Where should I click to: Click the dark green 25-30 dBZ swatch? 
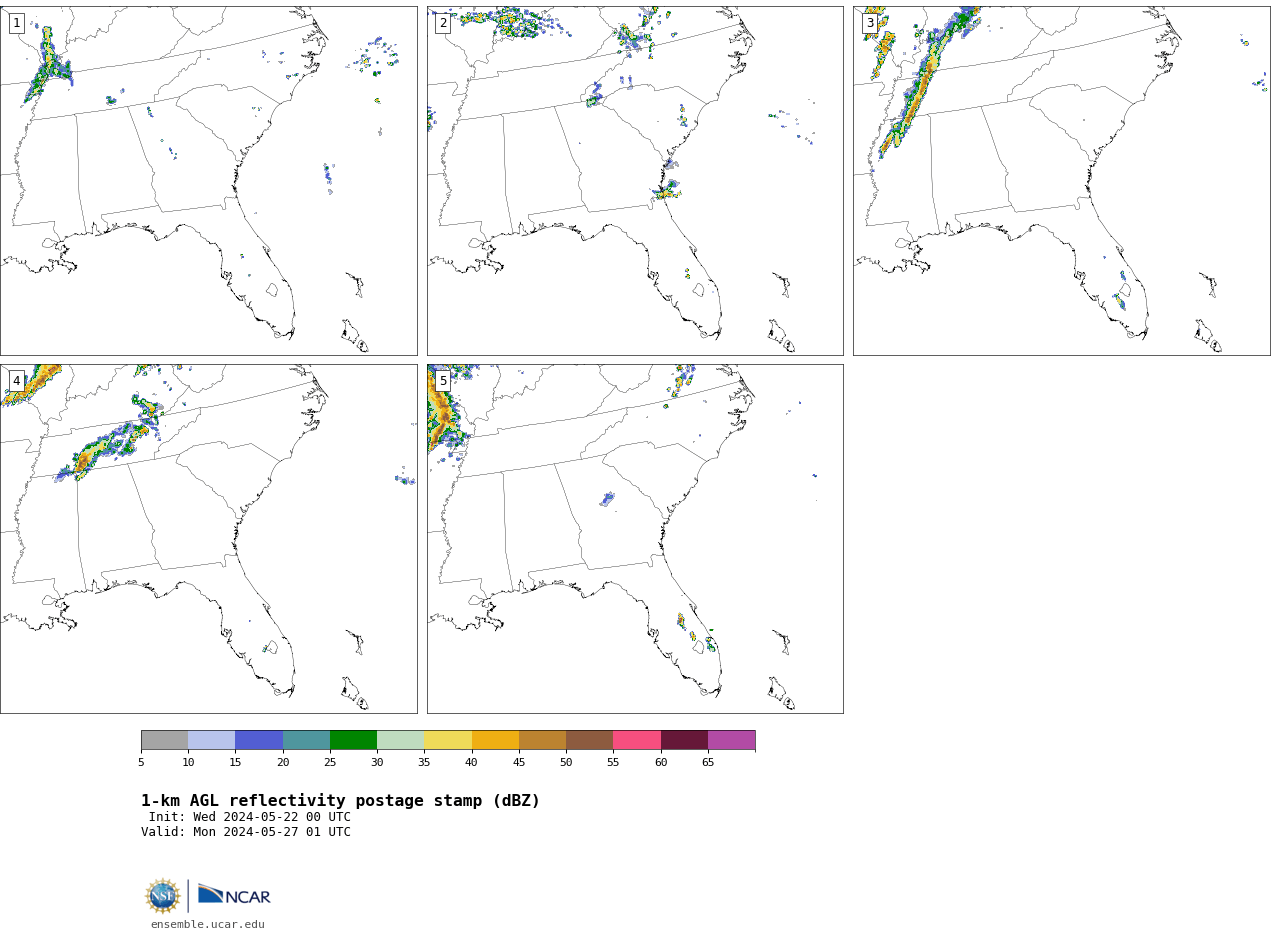353,740
